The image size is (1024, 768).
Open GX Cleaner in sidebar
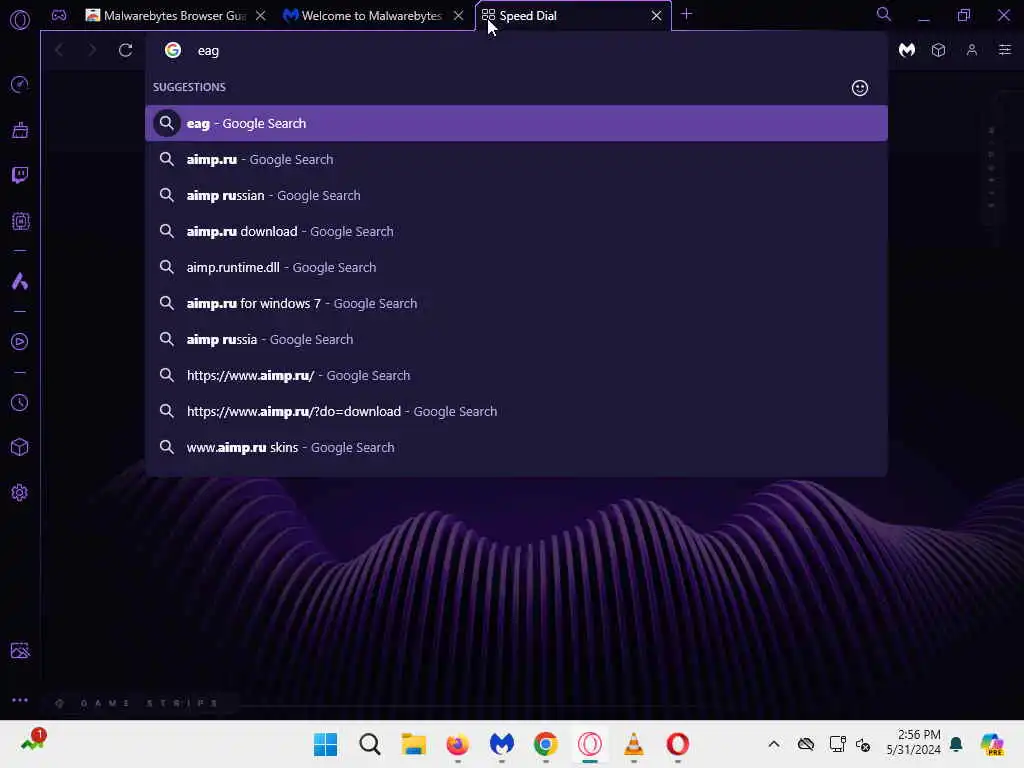[20, 130]
